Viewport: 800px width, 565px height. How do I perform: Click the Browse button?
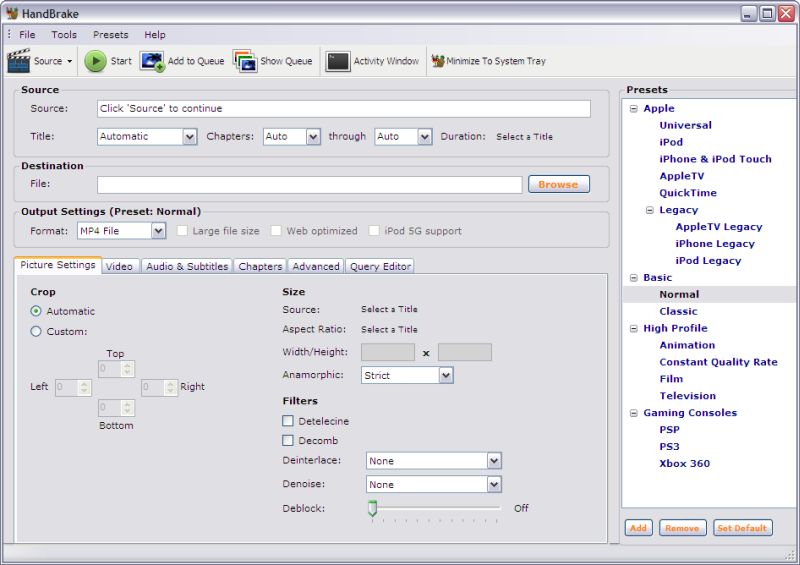(x=559, y=184)
